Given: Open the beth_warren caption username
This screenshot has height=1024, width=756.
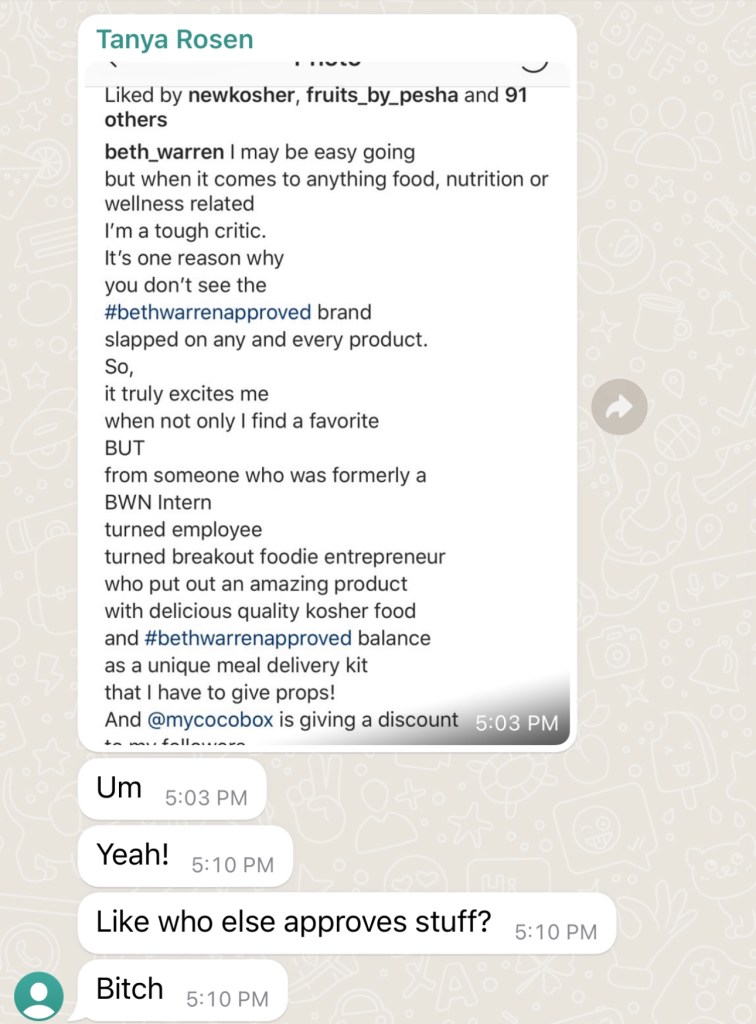Looking at the screenshot, I should coord(165,153).
